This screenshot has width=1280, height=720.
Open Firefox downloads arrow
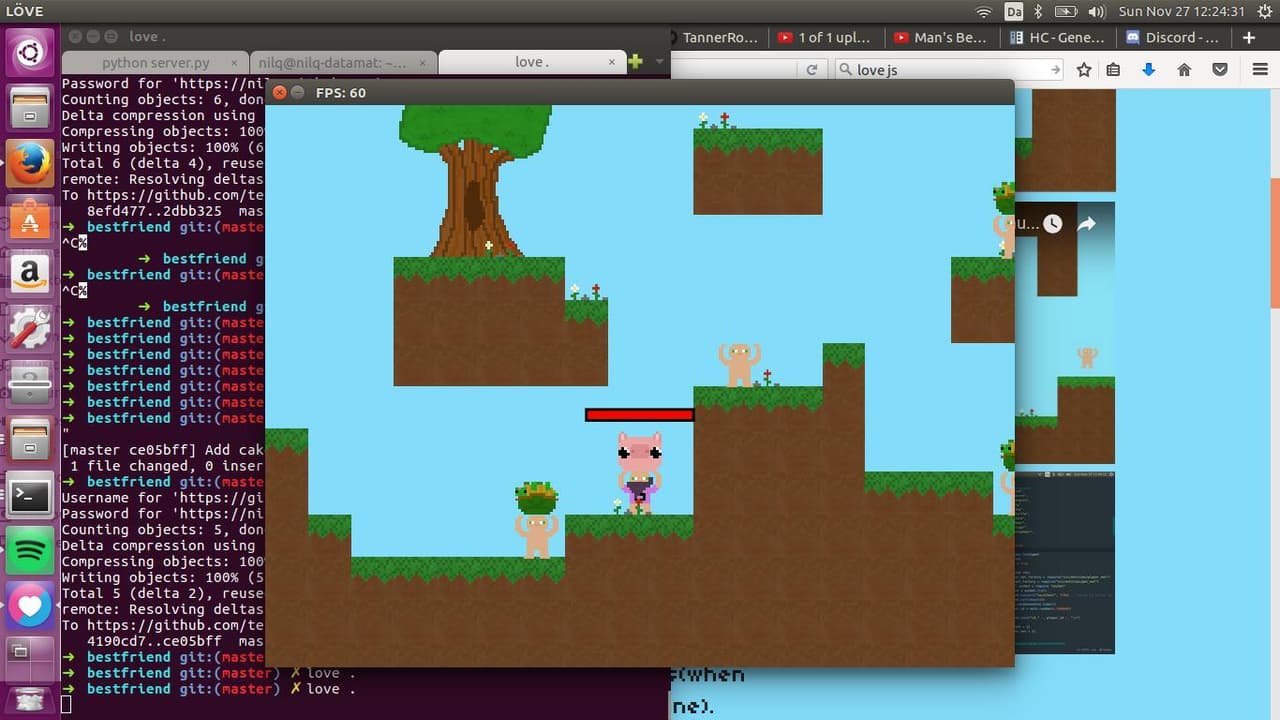(x=1148, y=70)
